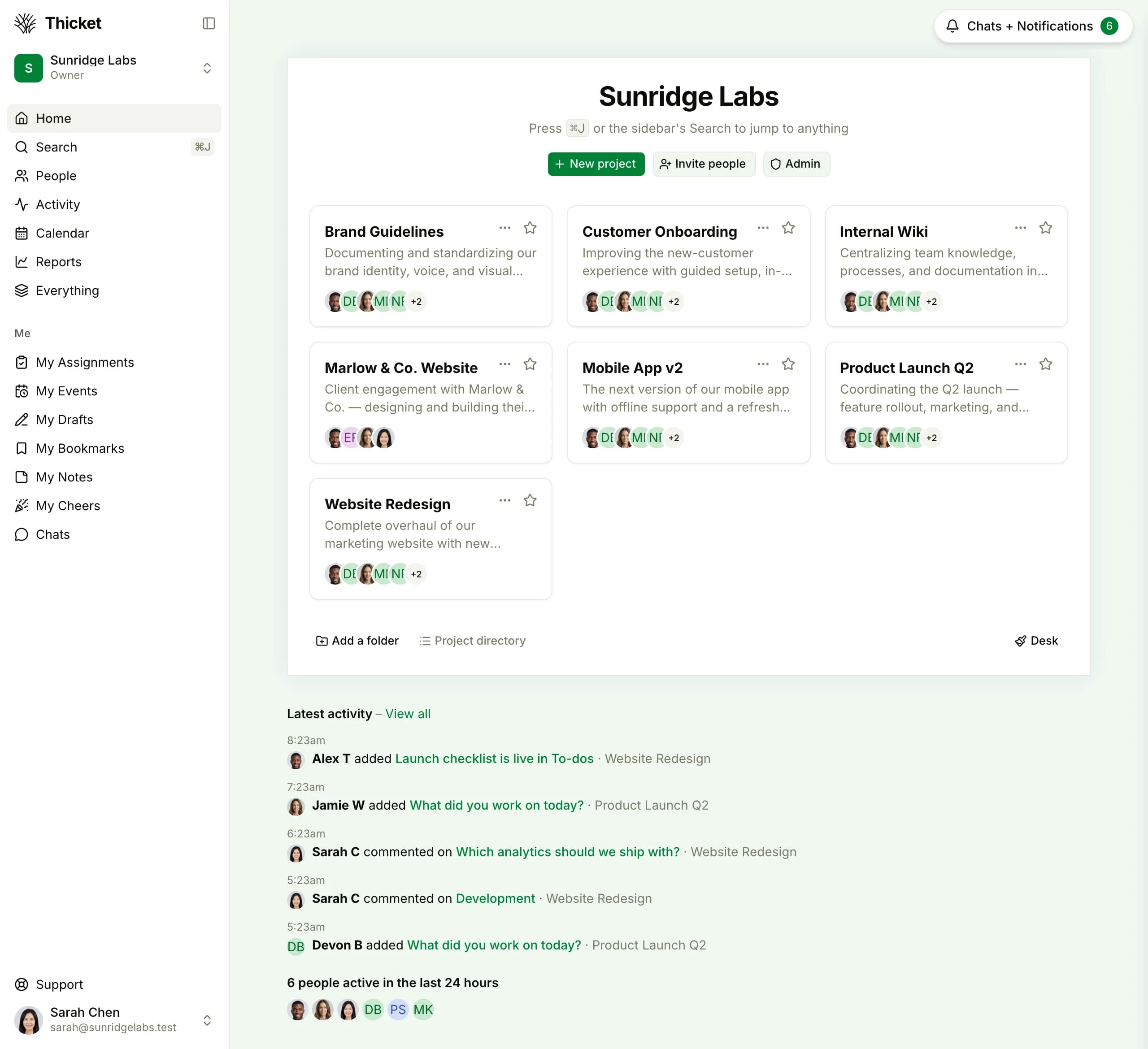The image size is (1148, 1049).
Task: Go to Home in the sidebar
Action: (114, 118)
